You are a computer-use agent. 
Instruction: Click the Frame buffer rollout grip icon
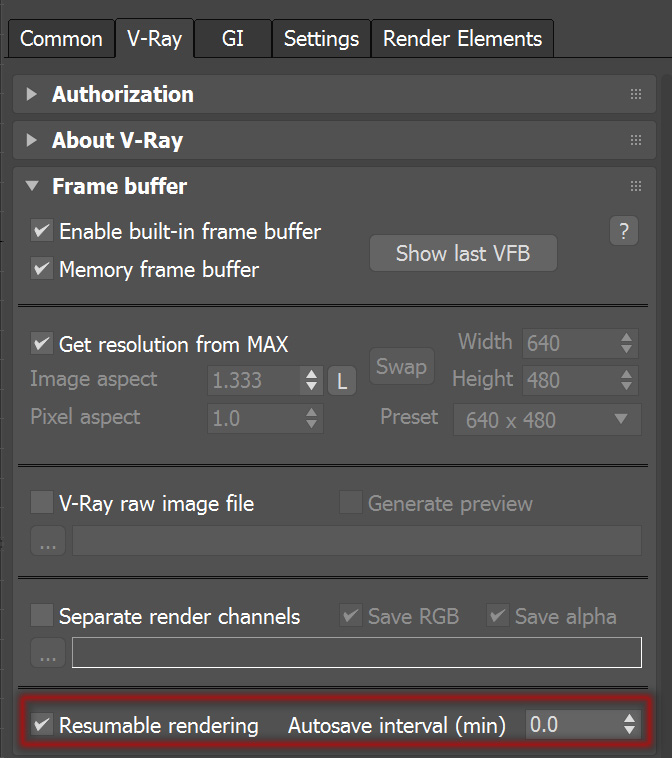click(x=636, y=186)
